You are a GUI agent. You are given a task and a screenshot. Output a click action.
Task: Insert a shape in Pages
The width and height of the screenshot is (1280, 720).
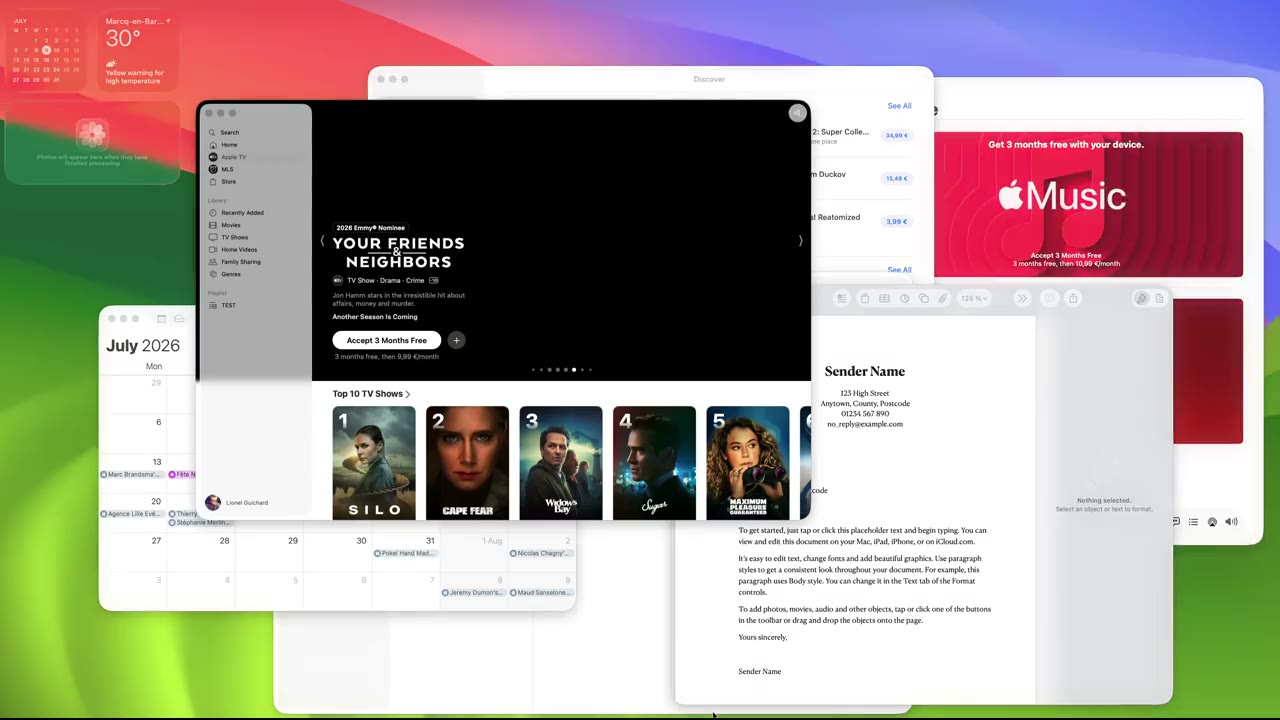923,298
